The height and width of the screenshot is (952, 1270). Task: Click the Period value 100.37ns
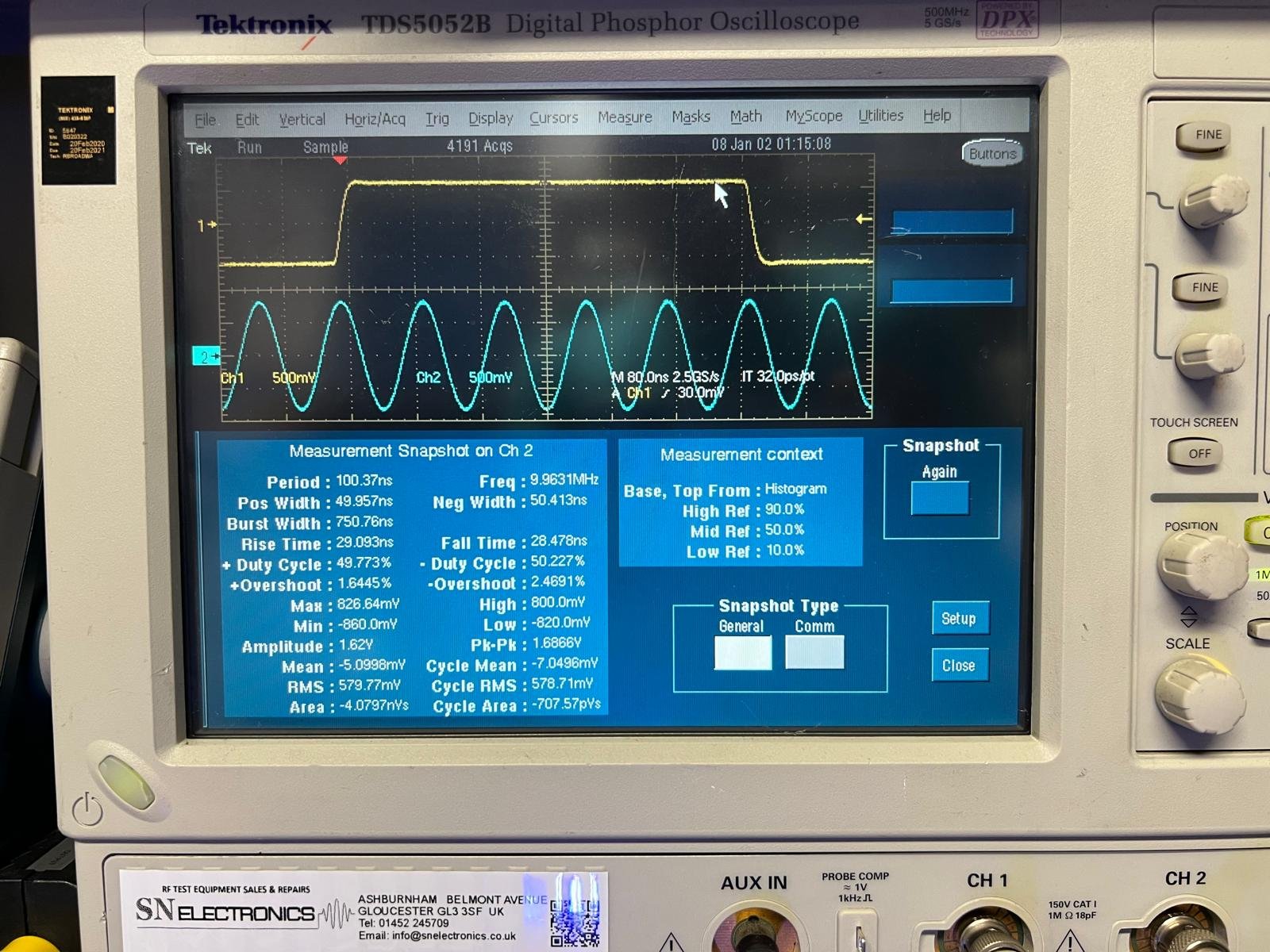(364, 481)
